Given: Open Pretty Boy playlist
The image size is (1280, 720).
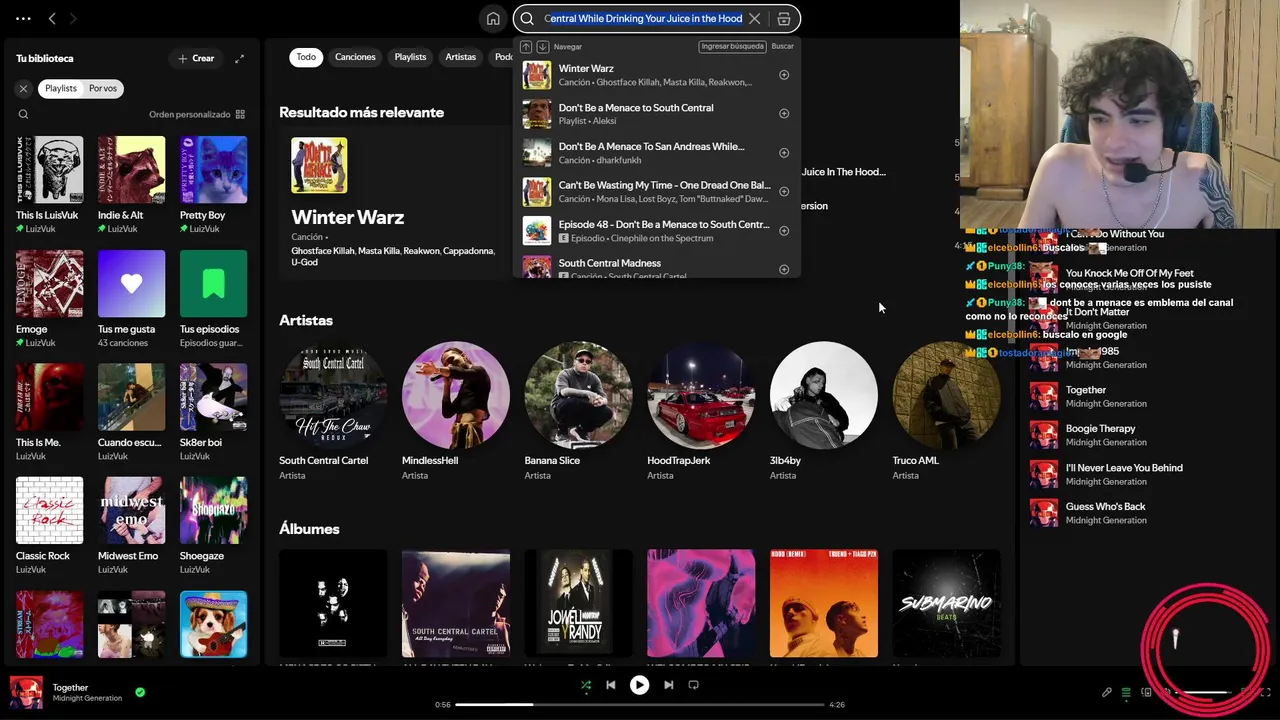Looking at the screenshot, I should (x=213, y=185).
